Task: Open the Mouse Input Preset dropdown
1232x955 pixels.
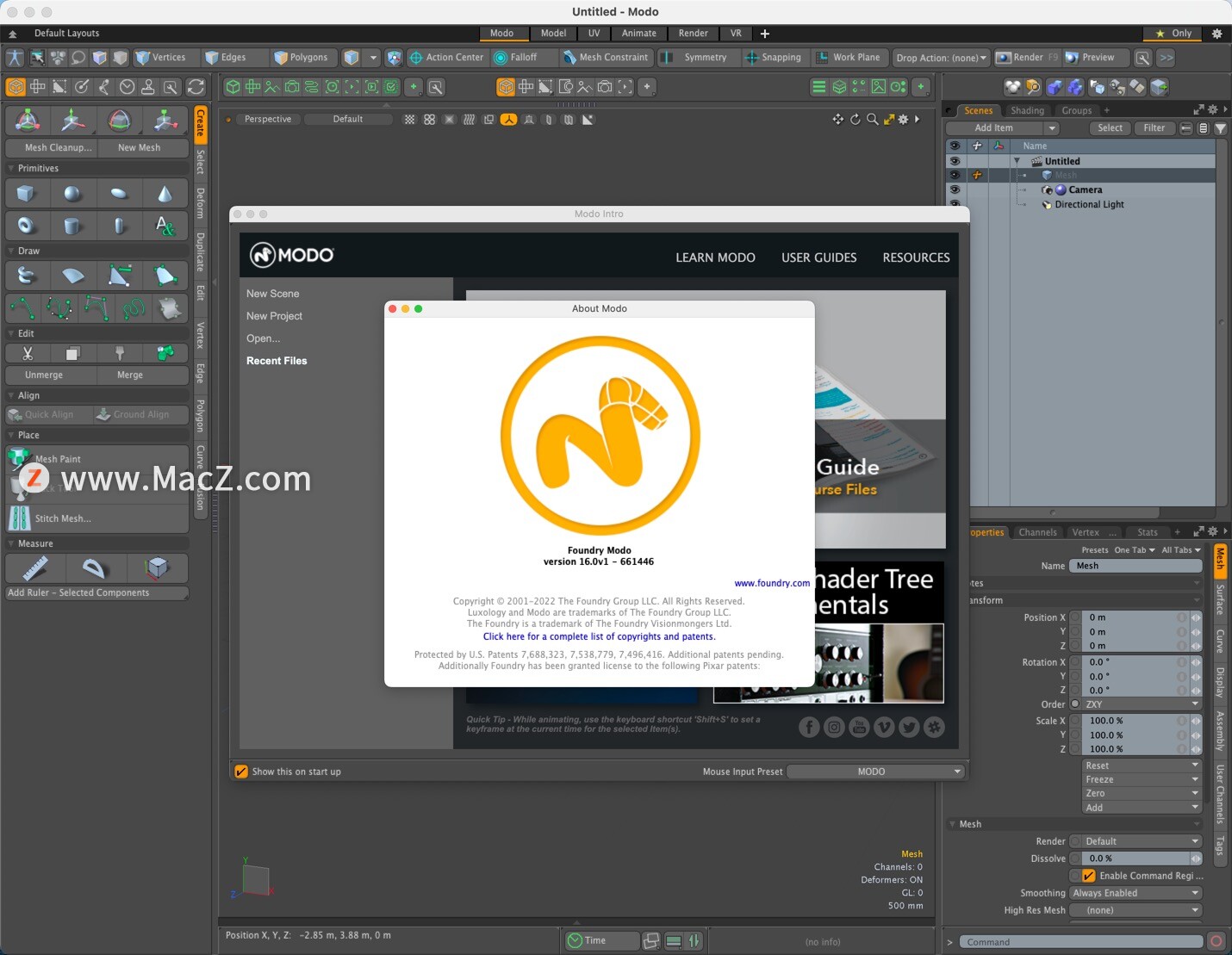Action: pyautogui.click(x=876, y=772)
